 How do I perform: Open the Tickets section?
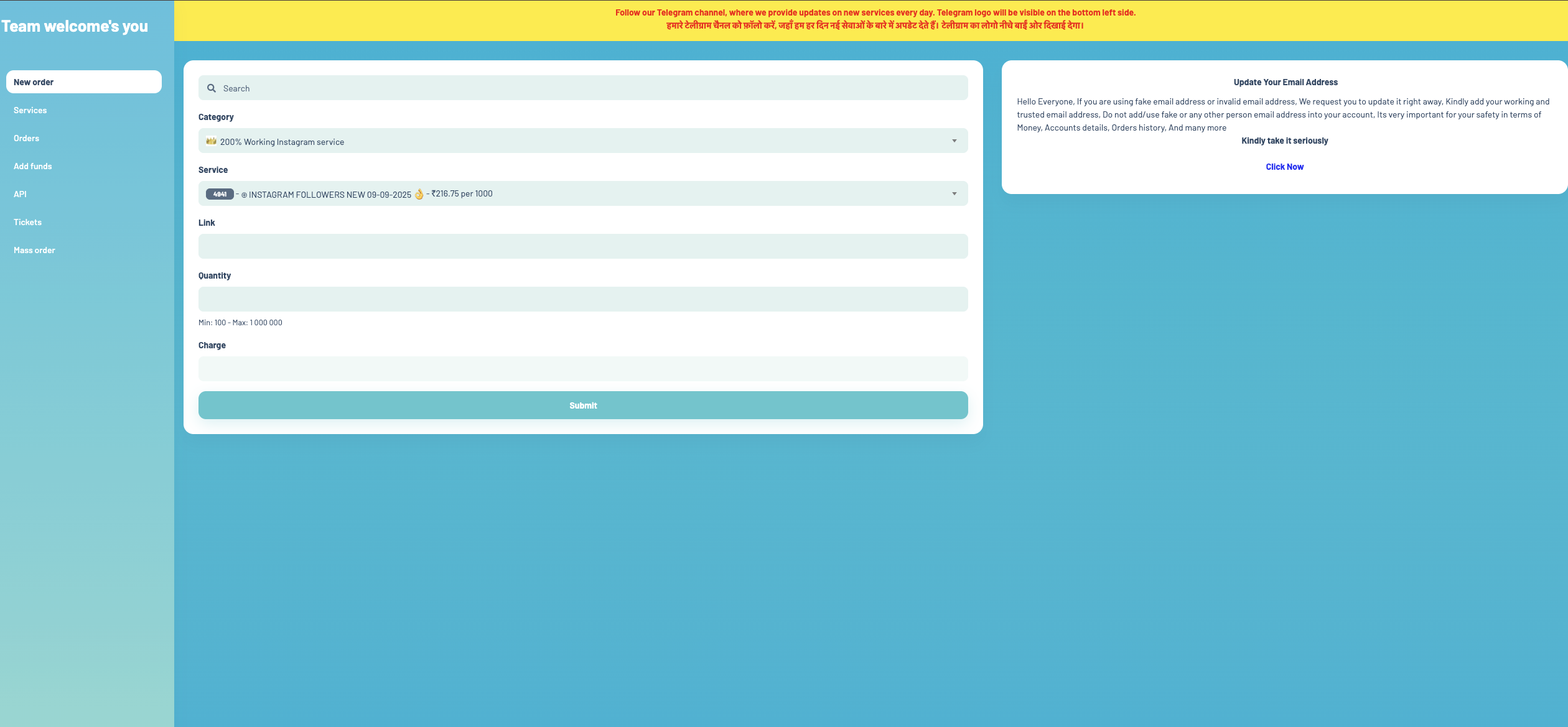click(28, 222)
